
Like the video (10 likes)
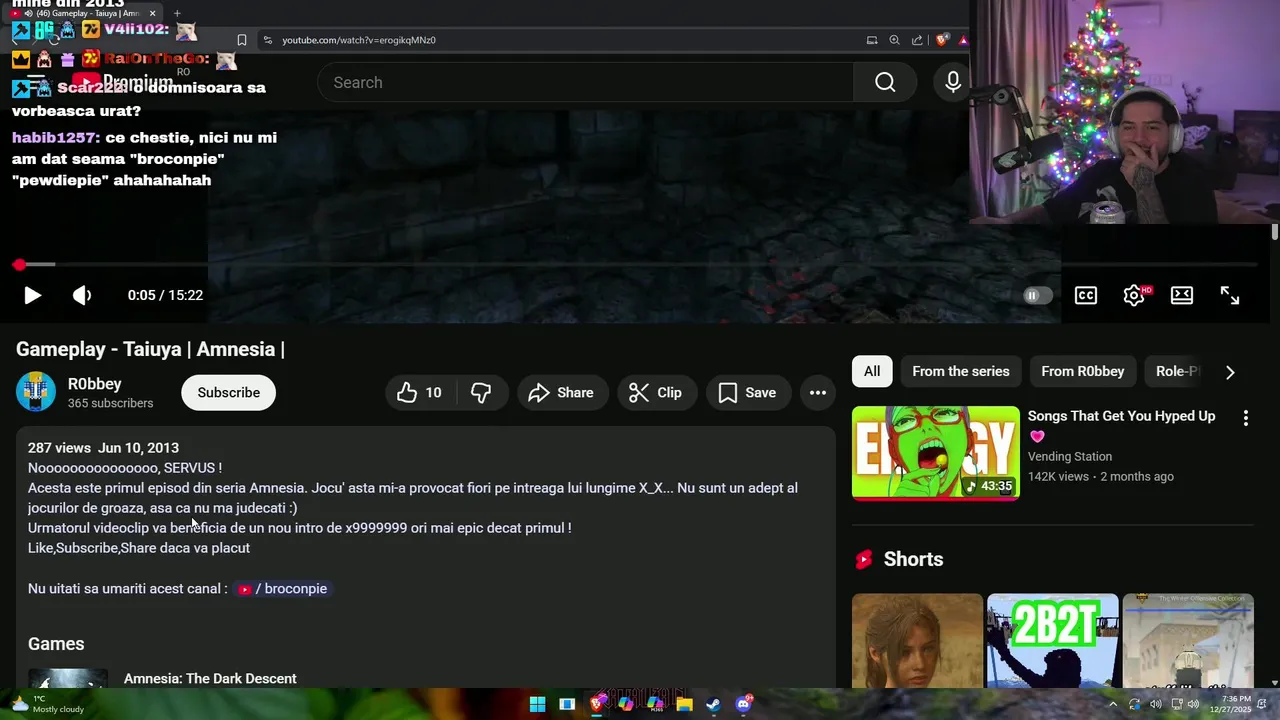pos(419,393)
